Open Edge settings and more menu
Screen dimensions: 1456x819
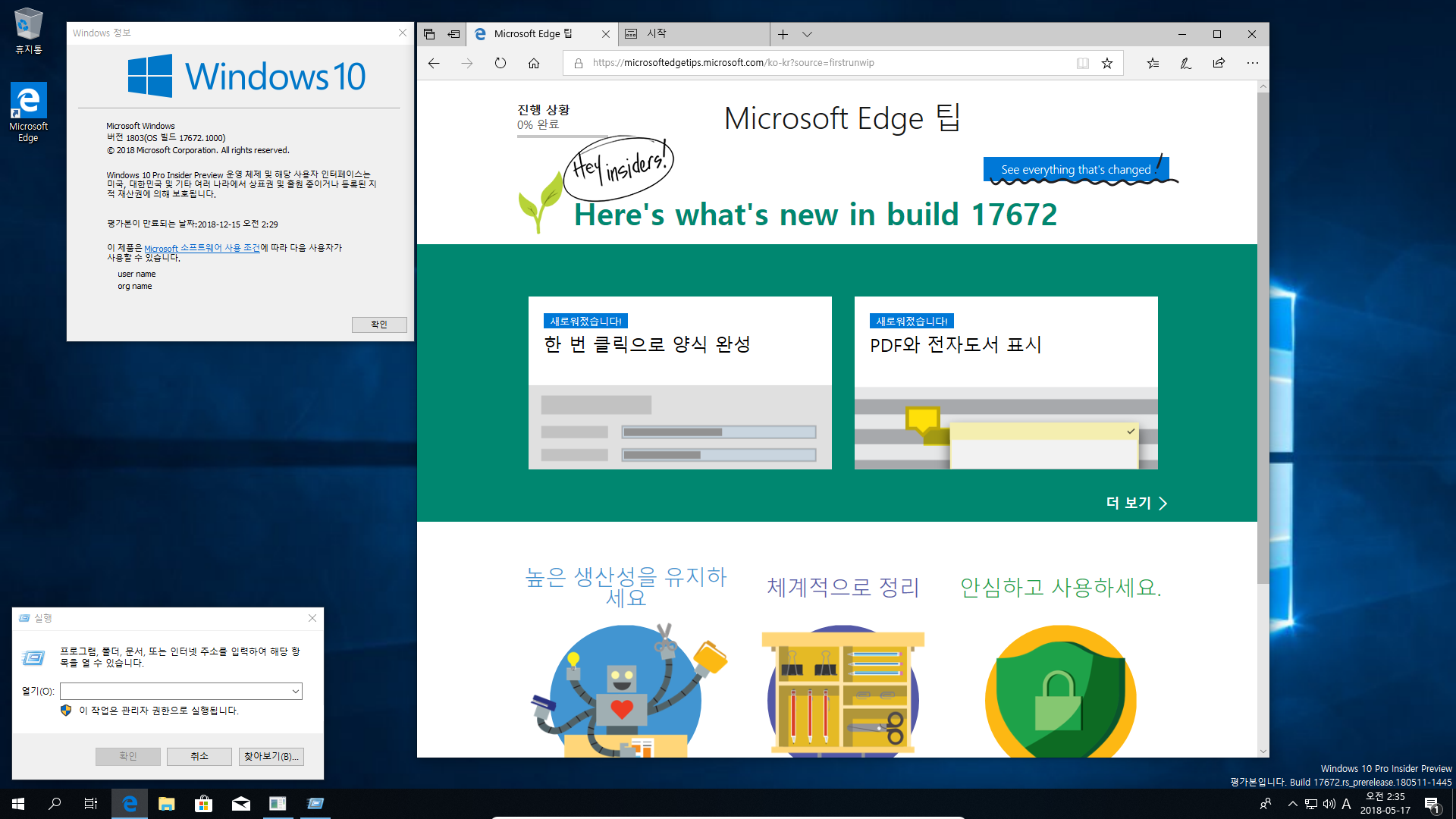[1252, 63]
